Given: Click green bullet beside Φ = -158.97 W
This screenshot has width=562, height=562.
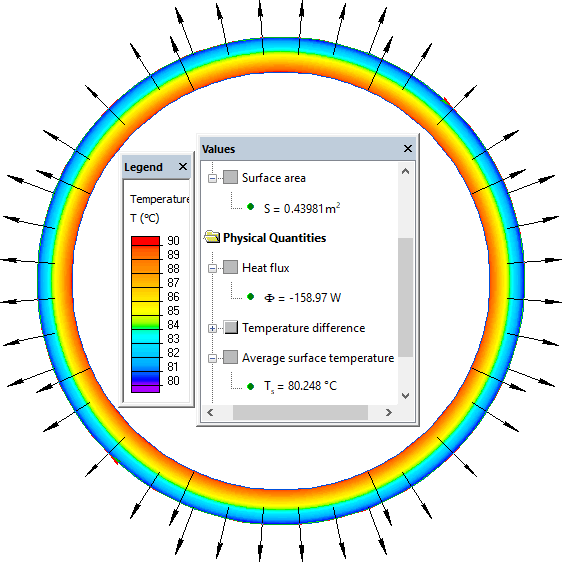Looking at the screenshot, I should pos(251,296).
